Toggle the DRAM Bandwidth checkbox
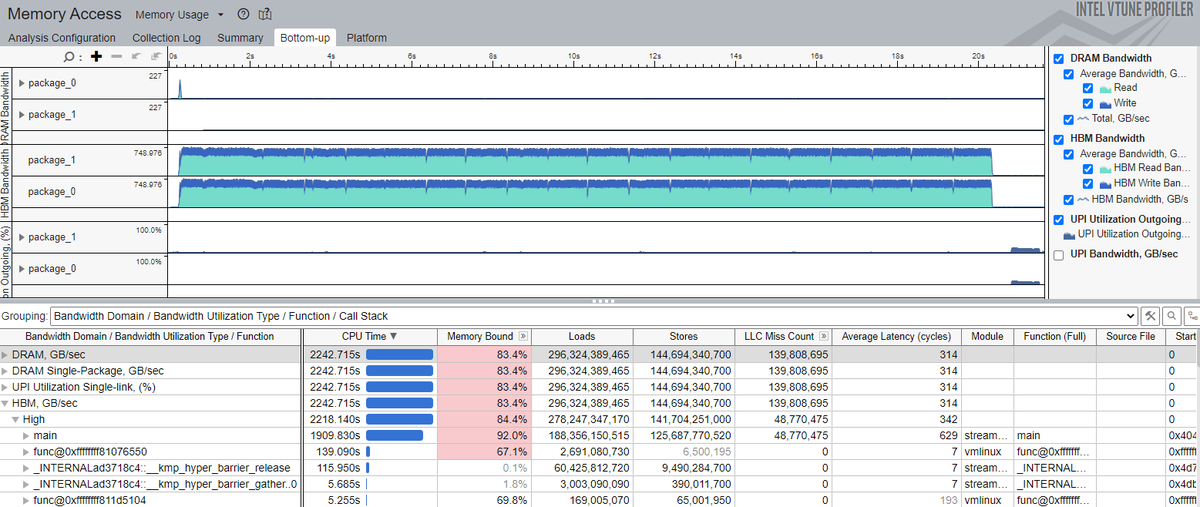The height and width of the screenshot is (507, 1200). point(1060,58)
